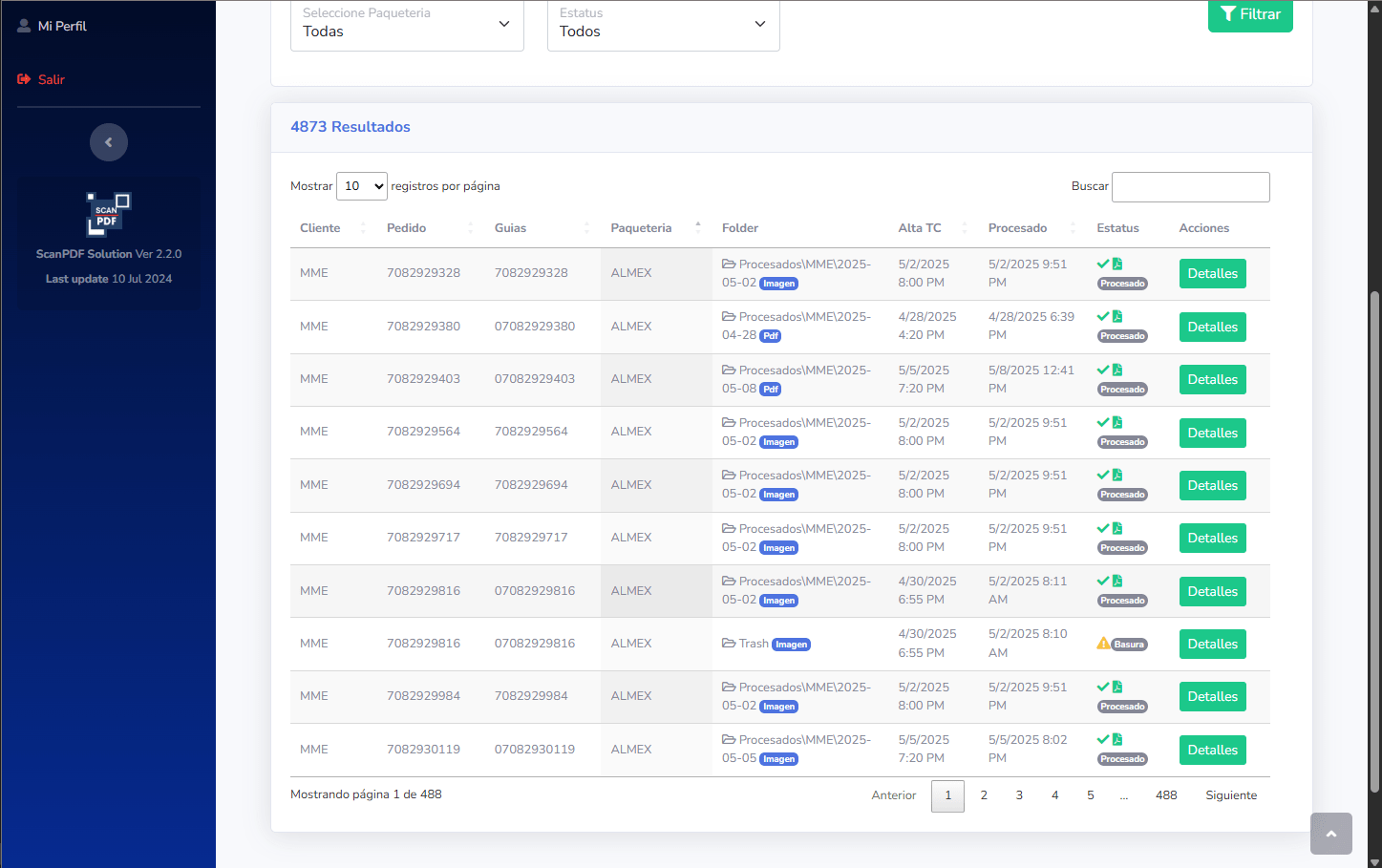
Task: Click the warning triangle icon in Basura row
Action: pyautogui.click(x=1103, y=644)
